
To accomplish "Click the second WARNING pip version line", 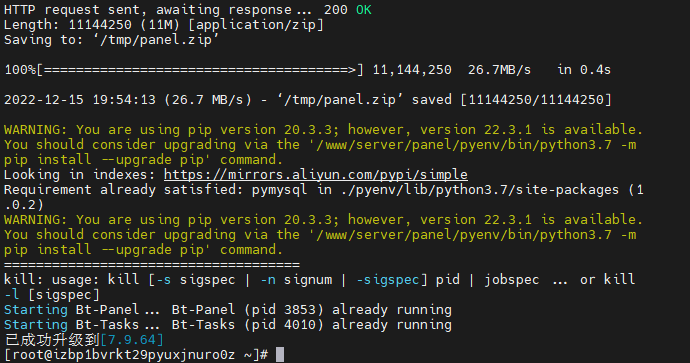I will tap(323, 220).
